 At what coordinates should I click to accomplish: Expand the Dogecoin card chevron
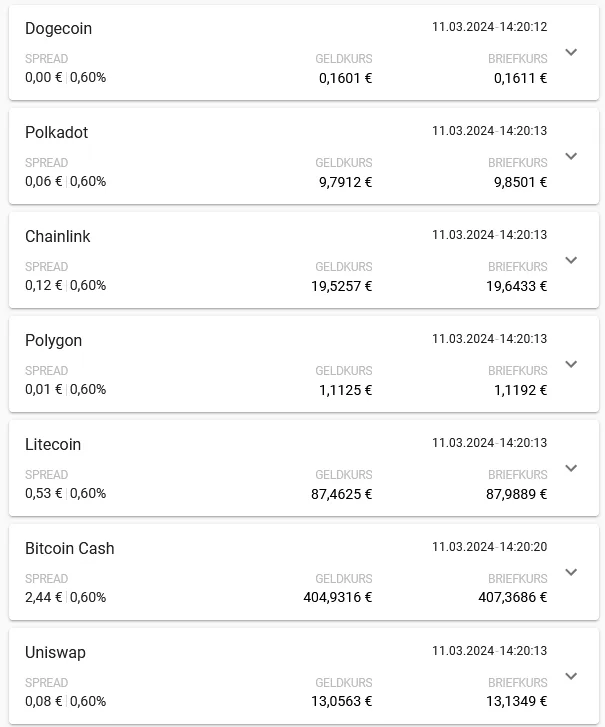coord(571,52)
